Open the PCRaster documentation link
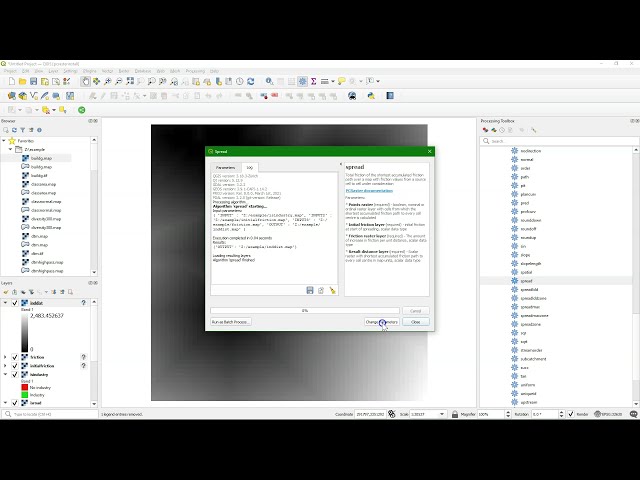The height and width of the screenshot is (480, 640). pos(369,191)
